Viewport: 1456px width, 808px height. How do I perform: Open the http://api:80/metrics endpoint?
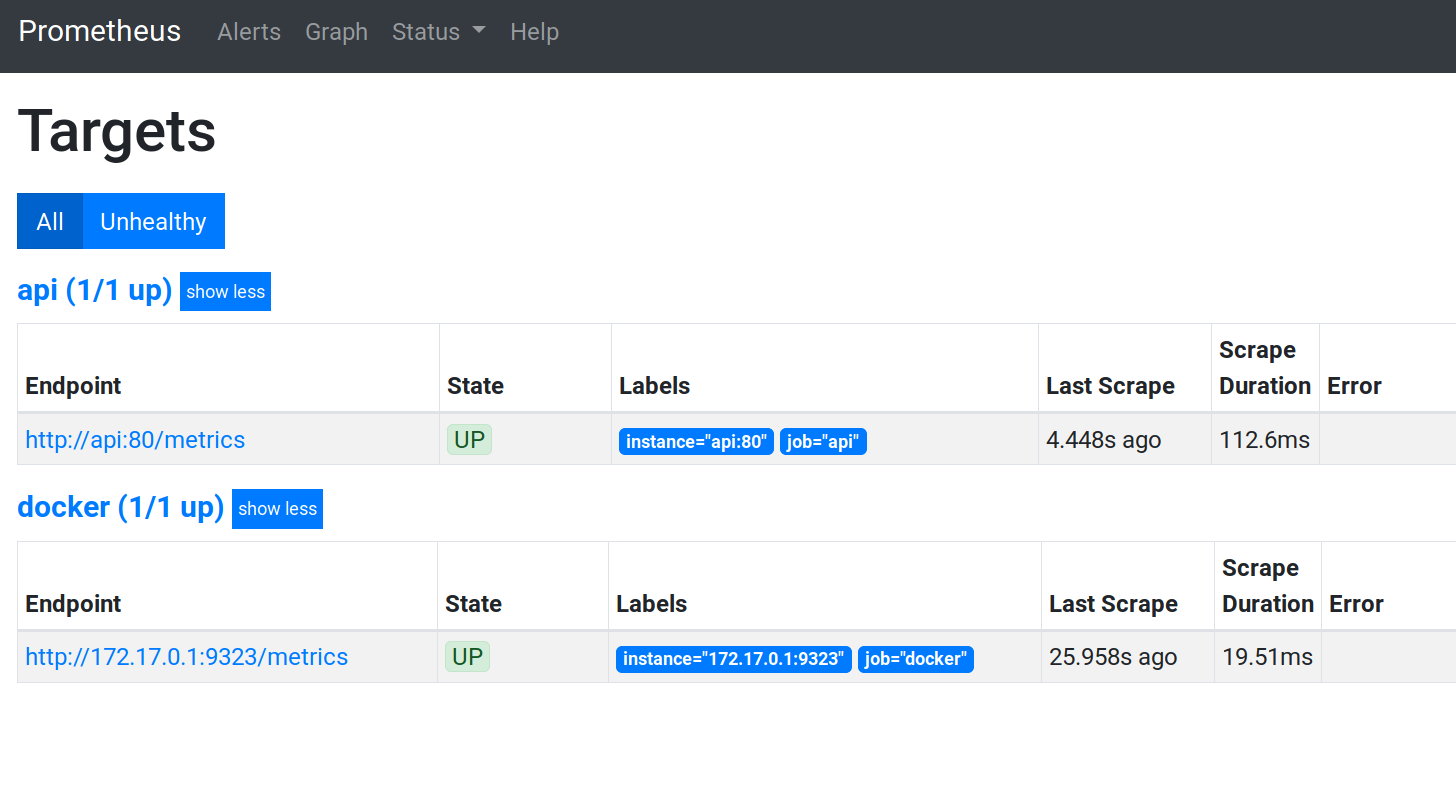(x=135, y=440)
